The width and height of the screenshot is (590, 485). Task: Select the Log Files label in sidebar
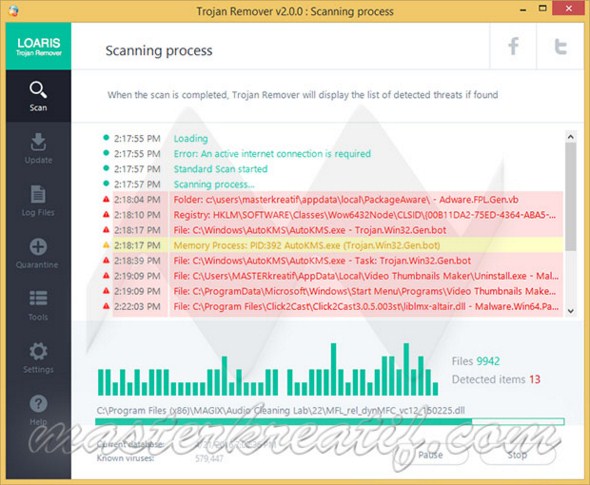38,213
